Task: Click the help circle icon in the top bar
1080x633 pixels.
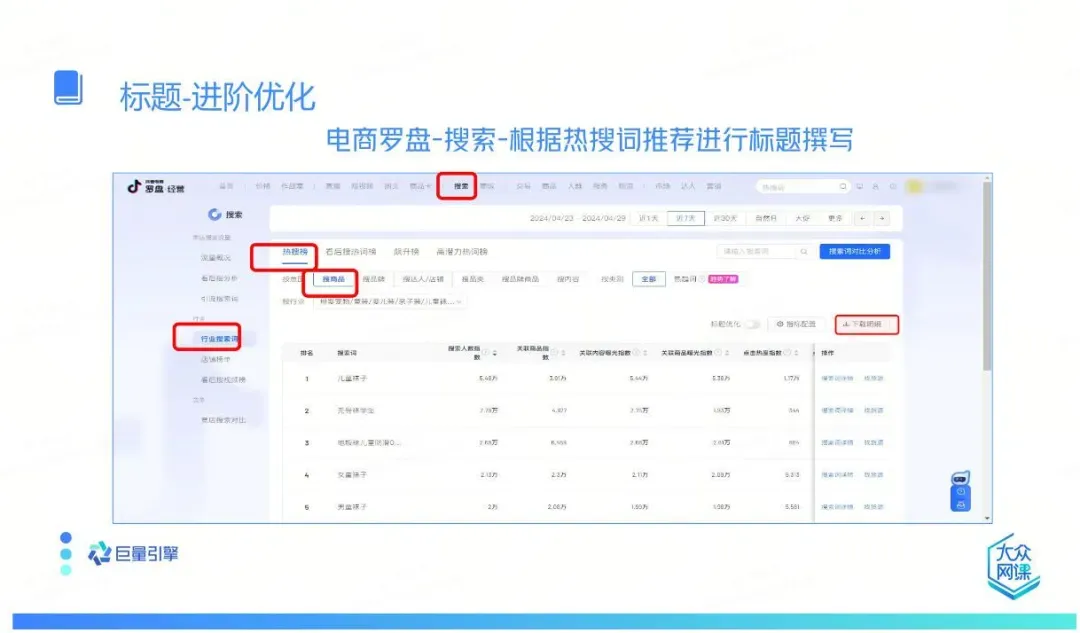Action: [x=893, y=187]
